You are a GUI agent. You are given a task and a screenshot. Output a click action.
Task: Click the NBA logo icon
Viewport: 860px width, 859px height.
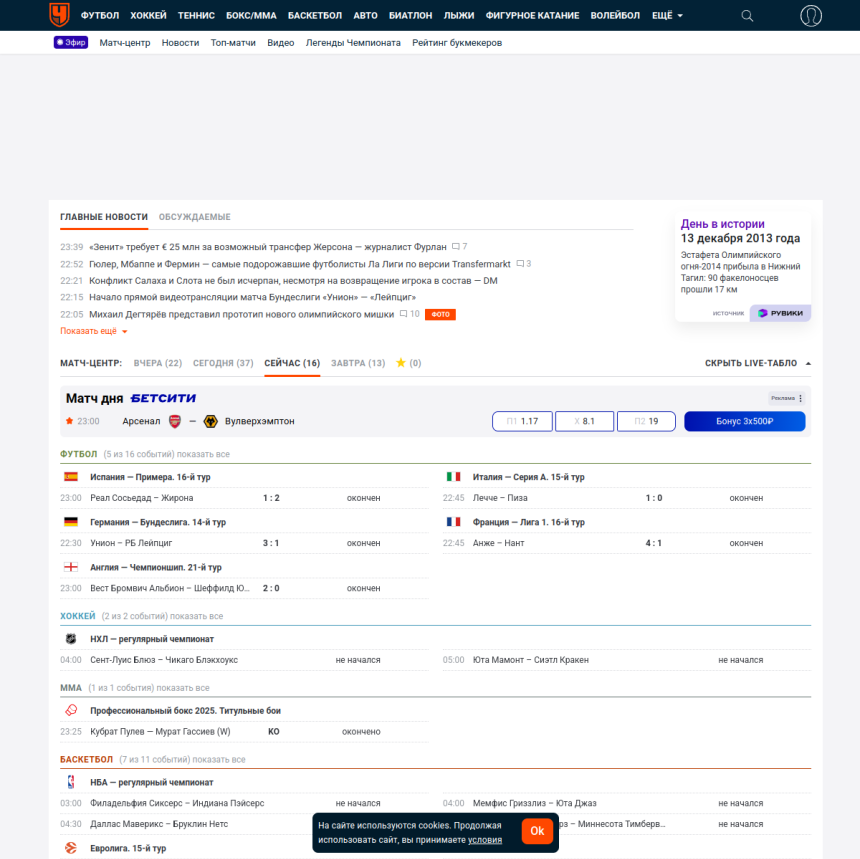coord(71,782)
